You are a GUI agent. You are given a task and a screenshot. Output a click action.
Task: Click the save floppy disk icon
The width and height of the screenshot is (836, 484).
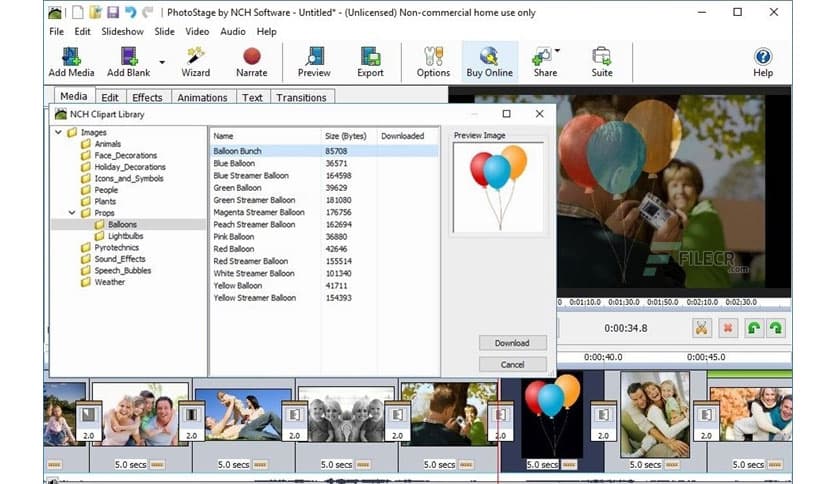pos(112,12)
